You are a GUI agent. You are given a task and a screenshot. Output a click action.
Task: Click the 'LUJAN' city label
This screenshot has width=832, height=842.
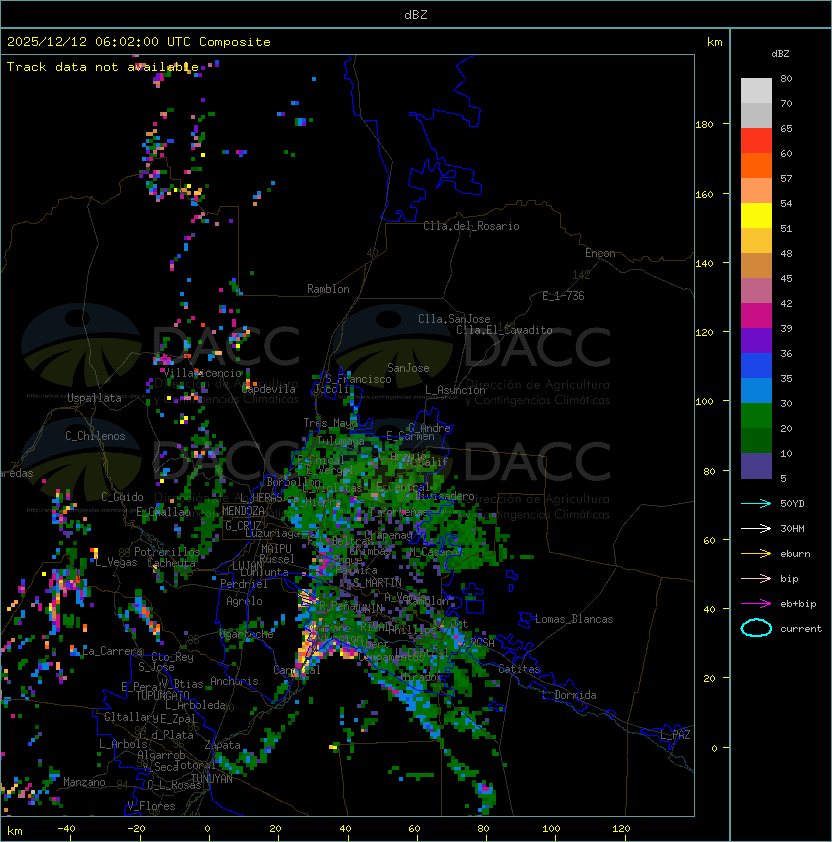[x=247, y=566]
